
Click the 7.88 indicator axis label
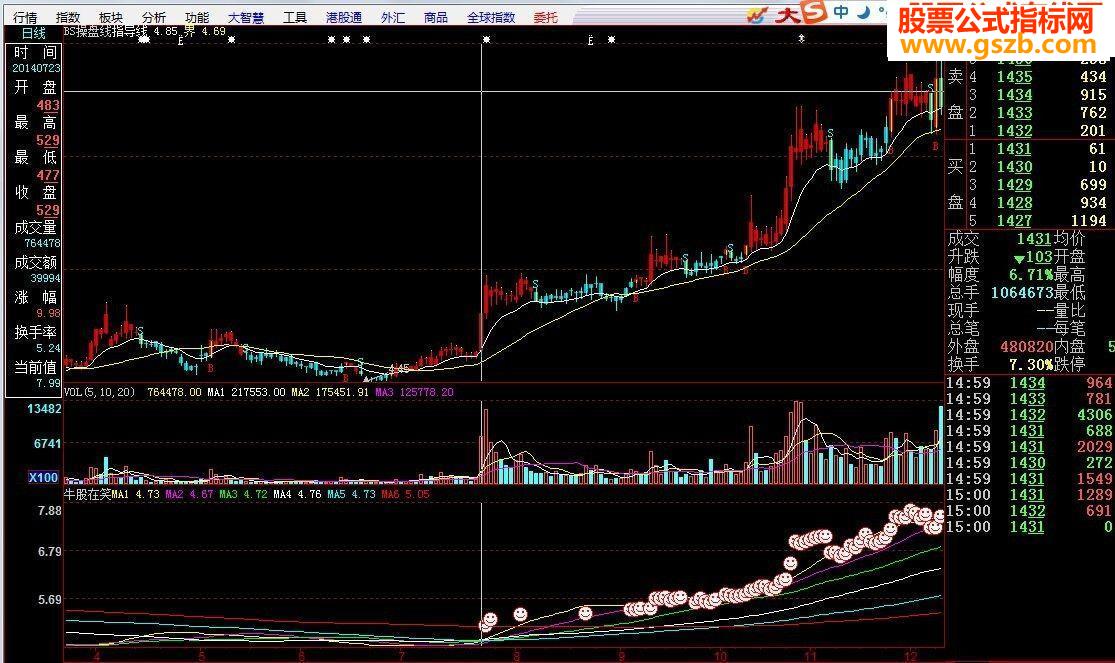pyautogui.click(x=50, y=510)
